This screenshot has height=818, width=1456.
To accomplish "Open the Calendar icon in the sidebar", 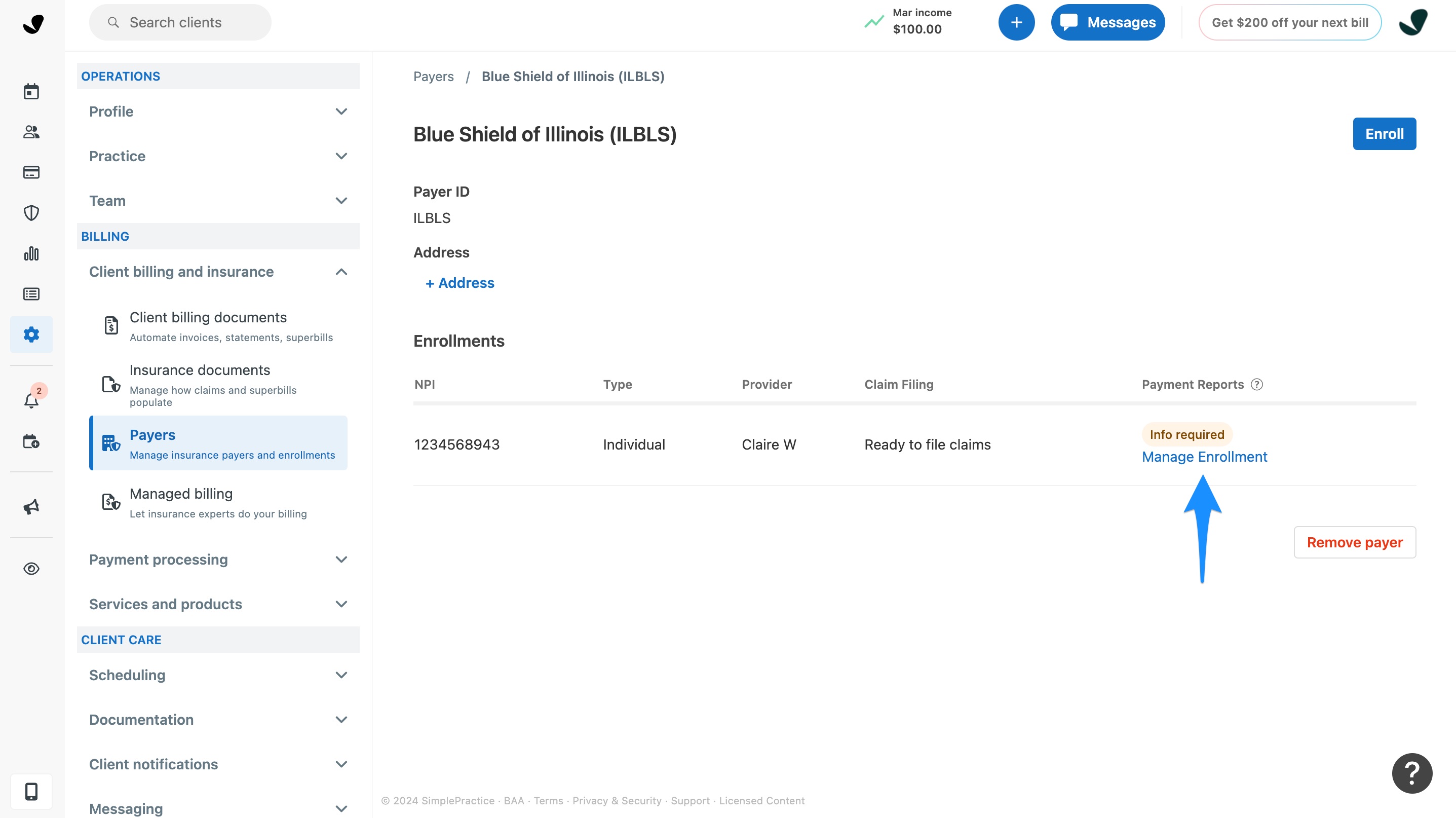I will point(31,91).
